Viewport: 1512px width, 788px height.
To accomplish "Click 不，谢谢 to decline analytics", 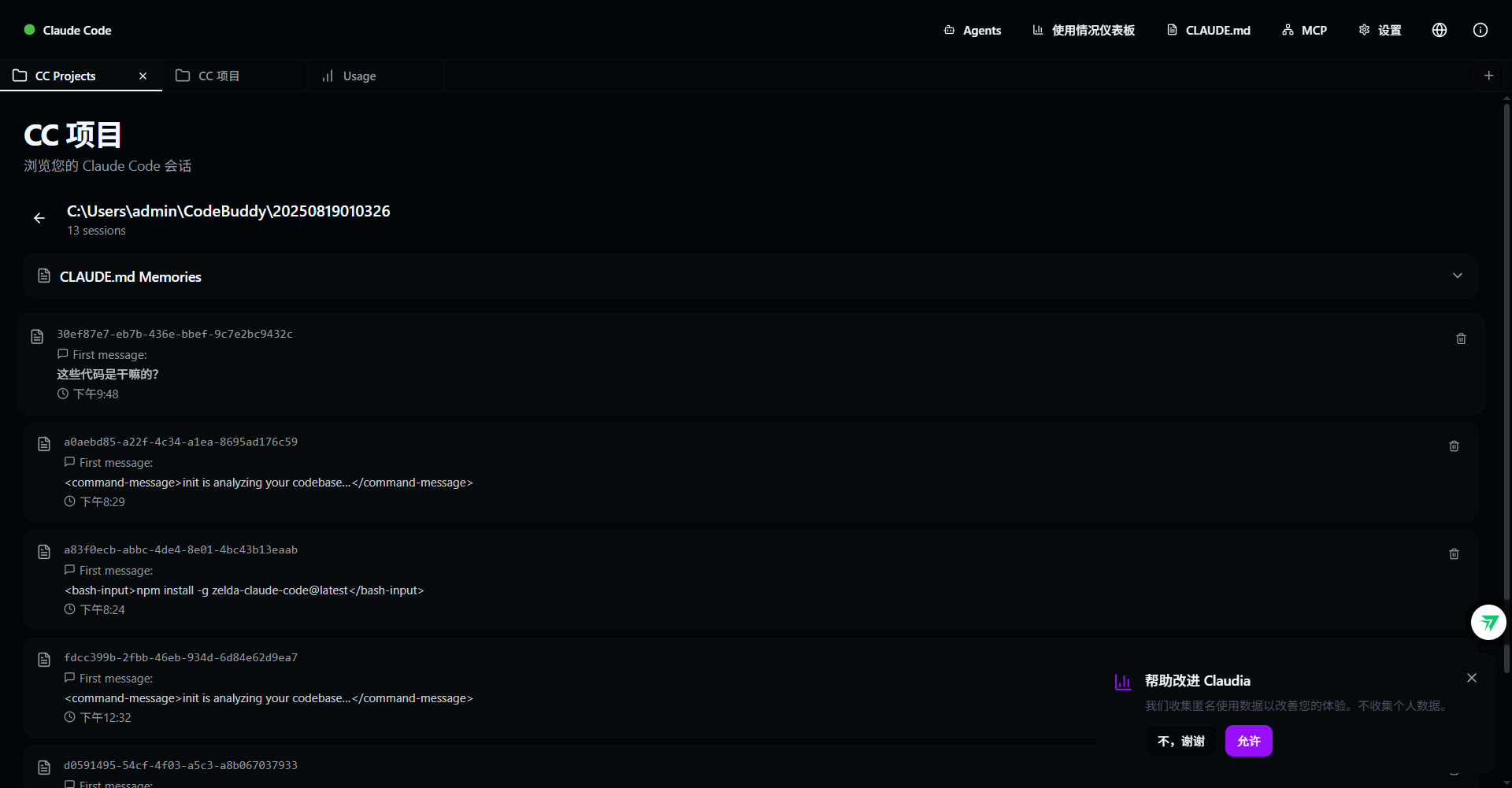I will [1181, 742].
